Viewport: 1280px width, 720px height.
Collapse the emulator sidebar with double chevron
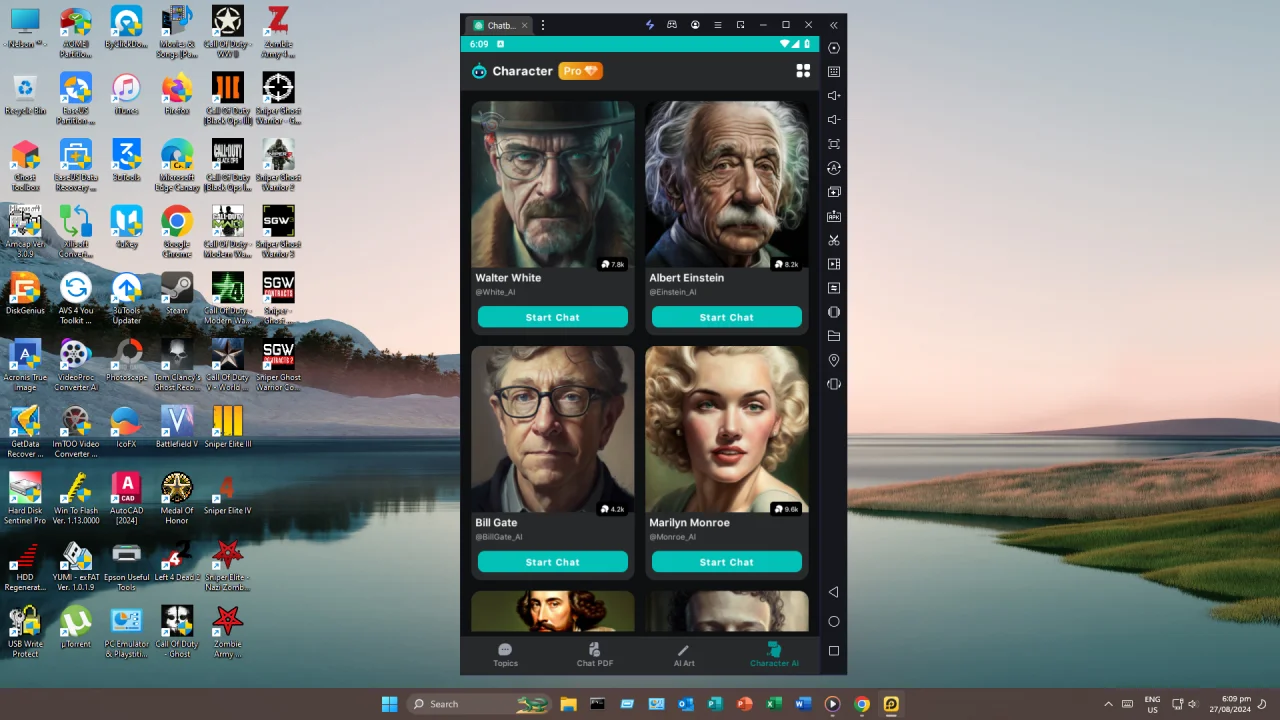(x=833, y=25)
